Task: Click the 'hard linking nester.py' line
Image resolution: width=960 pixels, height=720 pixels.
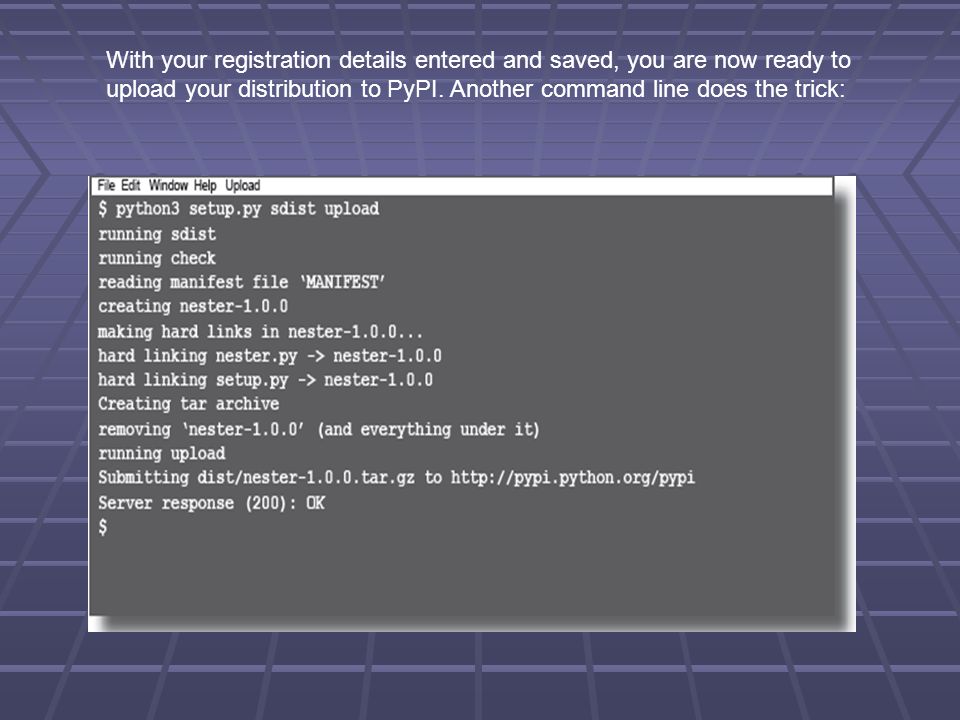Action: (x=269, y=356)
